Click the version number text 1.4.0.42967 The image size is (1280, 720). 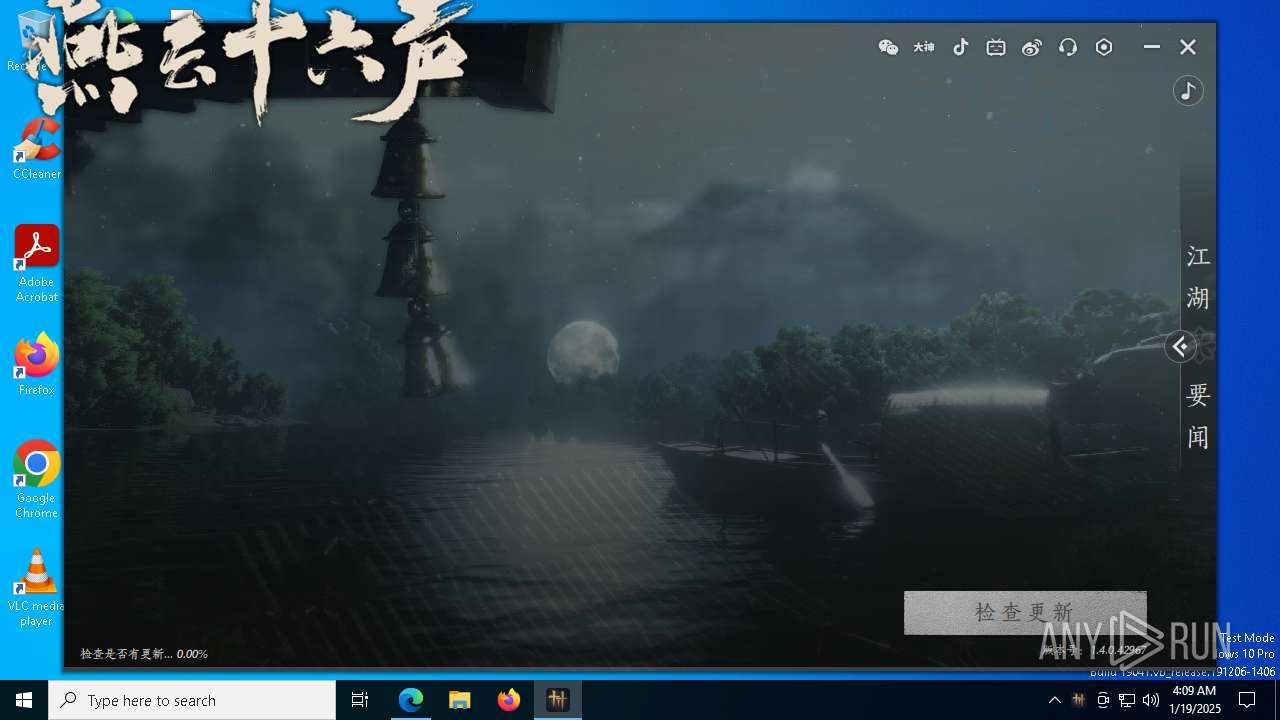coord(1118,650)
